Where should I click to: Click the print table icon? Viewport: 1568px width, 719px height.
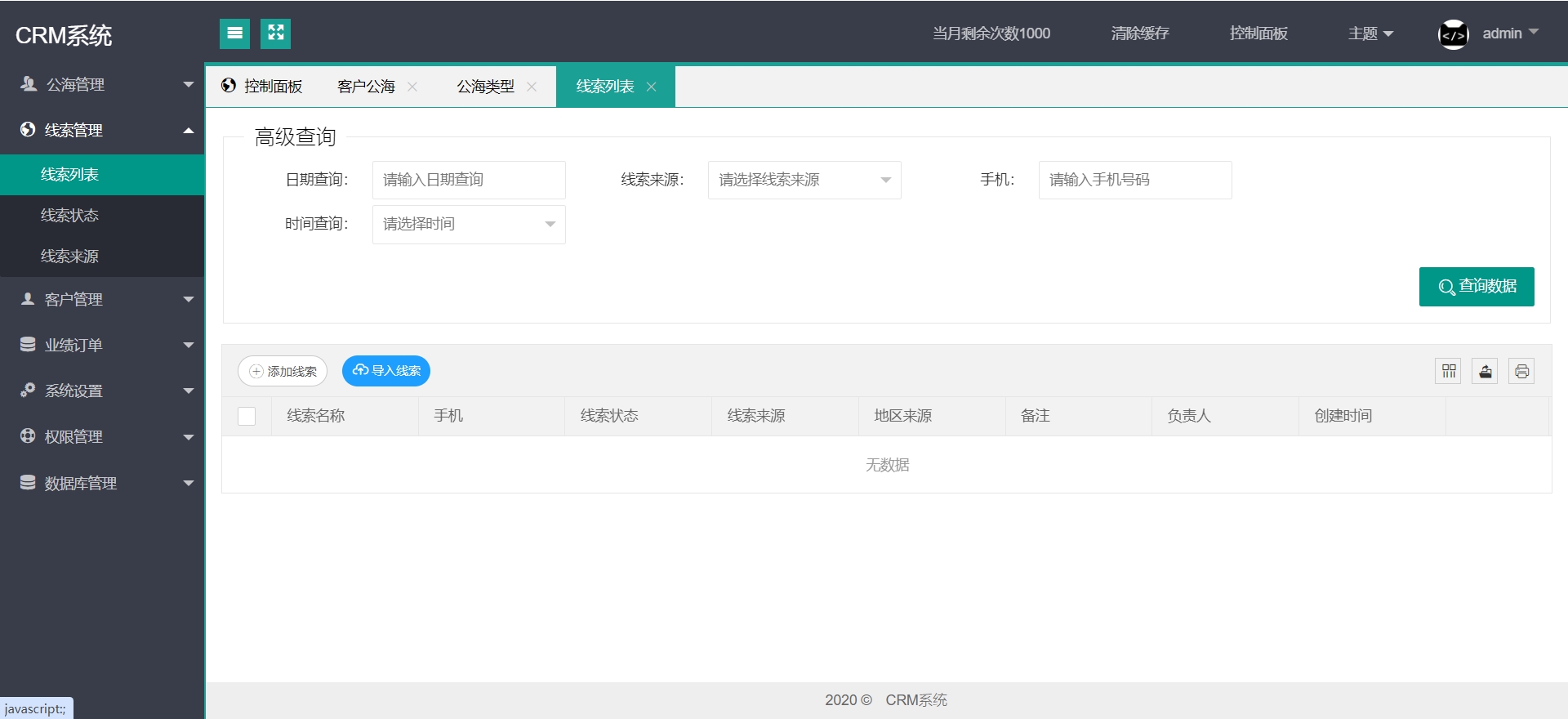[x=1521, y=371]
